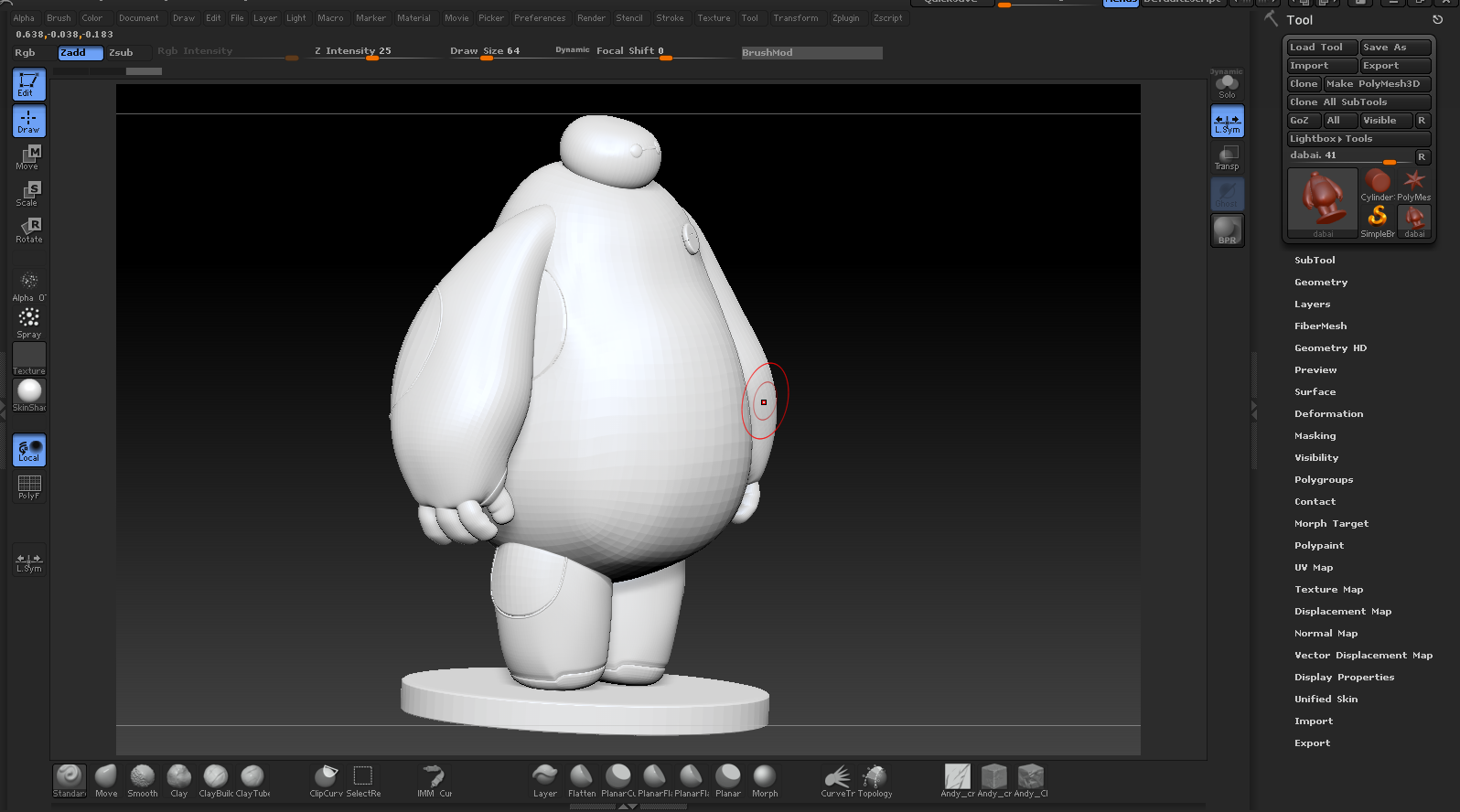Select the PlanarCut brush
Screen dimensions: 1460x812
(618, 781)
